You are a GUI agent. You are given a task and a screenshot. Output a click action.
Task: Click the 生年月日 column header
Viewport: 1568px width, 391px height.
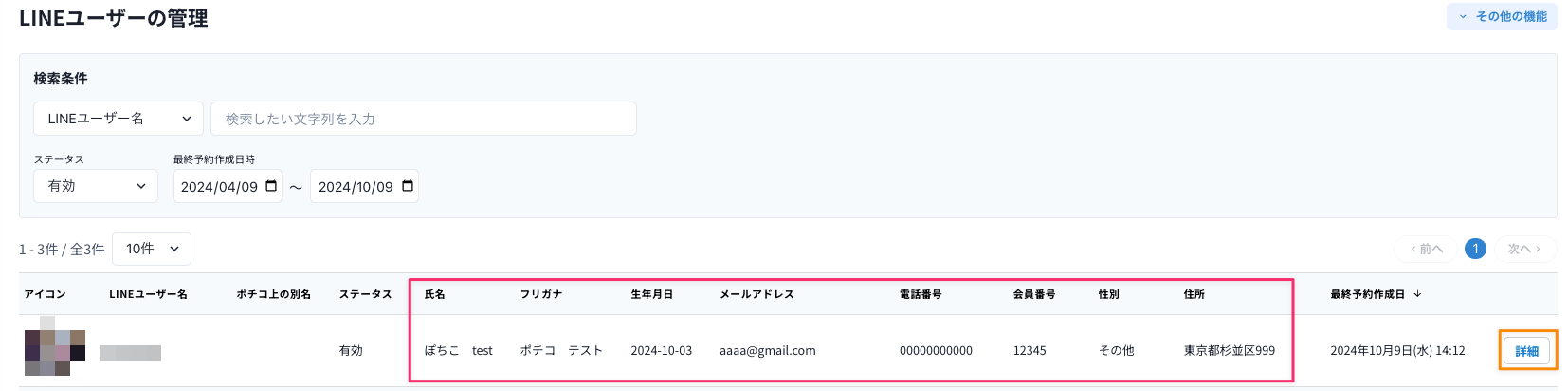pyautogui.click(x=652, y=294)
